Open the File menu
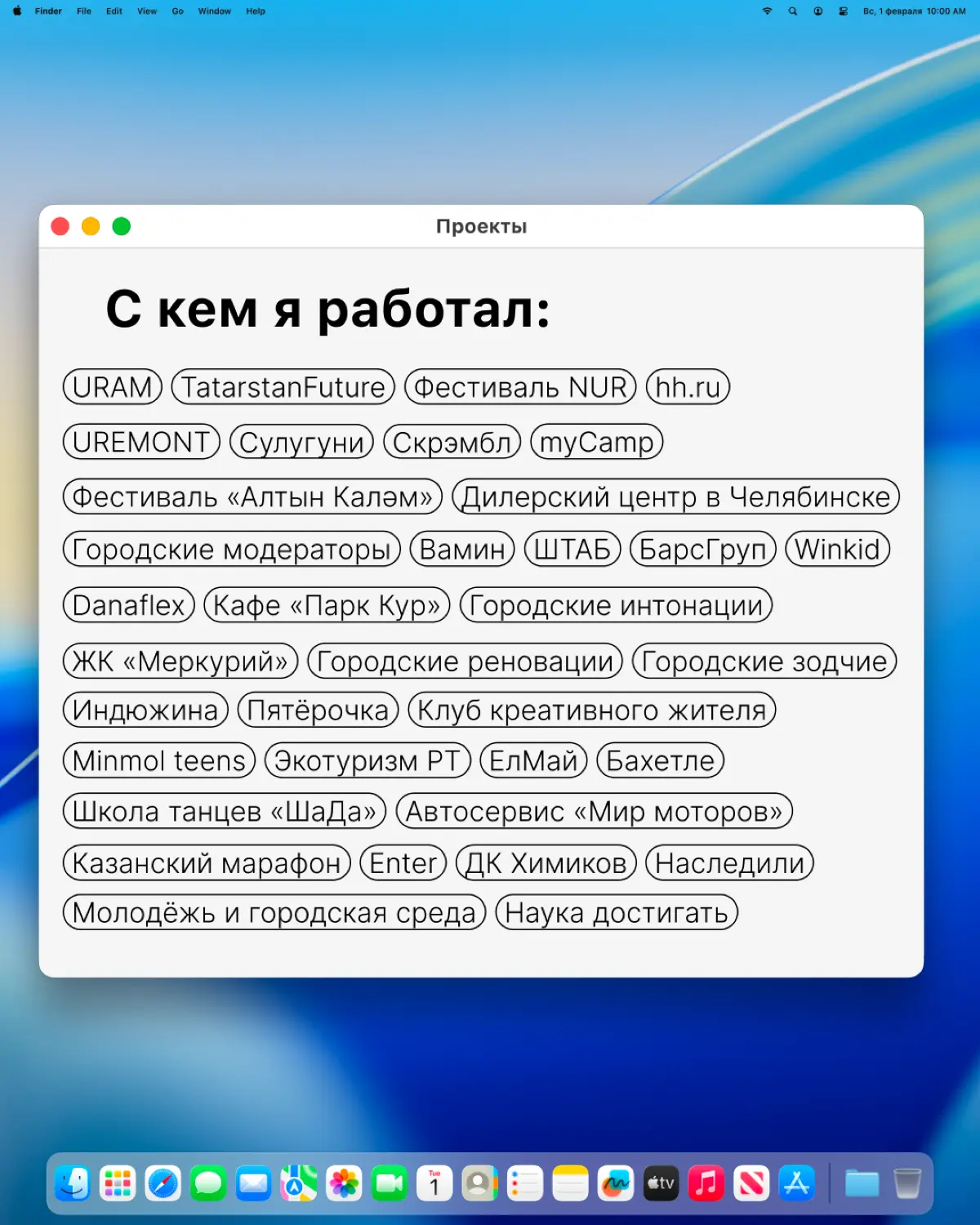 tap(84, 11)
